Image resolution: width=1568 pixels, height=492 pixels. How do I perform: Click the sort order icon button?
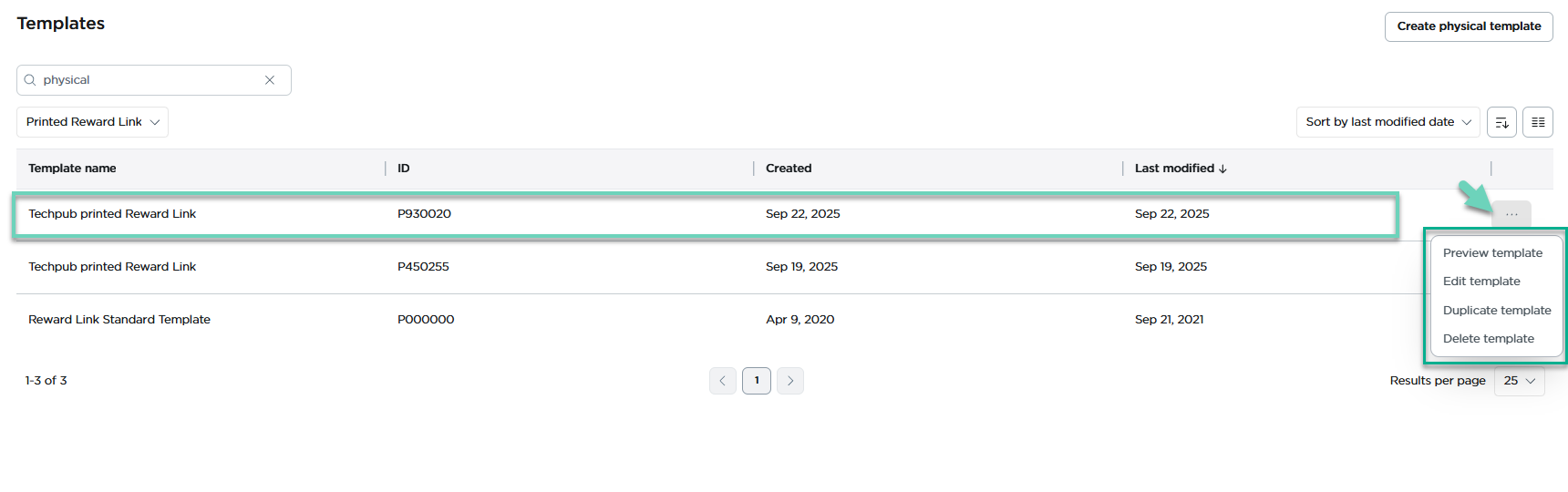(x=1501, y=122)
